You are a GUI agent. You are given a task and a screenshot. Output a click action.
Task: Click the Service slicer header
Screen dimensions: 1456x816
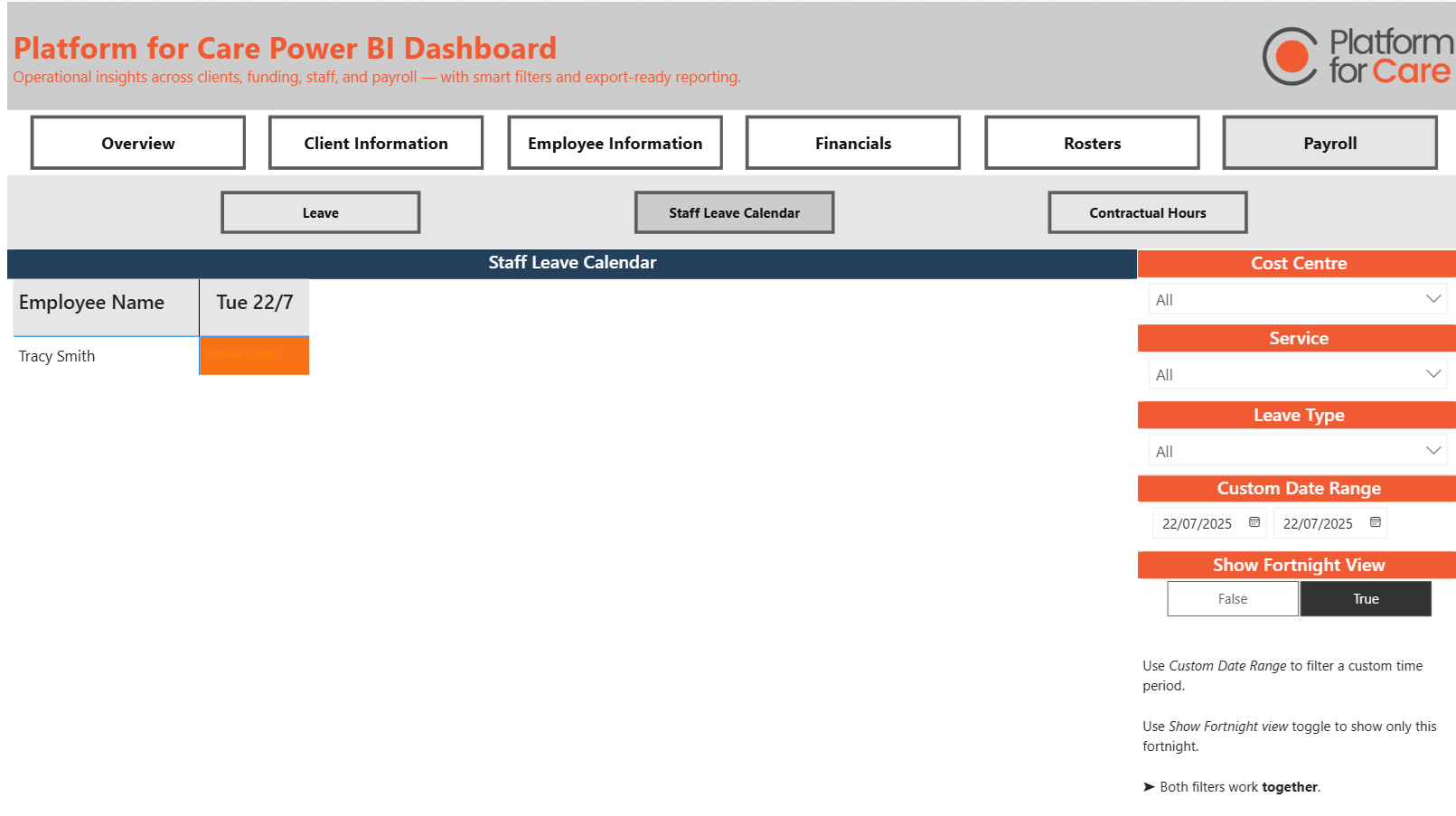coord(1297,339)
